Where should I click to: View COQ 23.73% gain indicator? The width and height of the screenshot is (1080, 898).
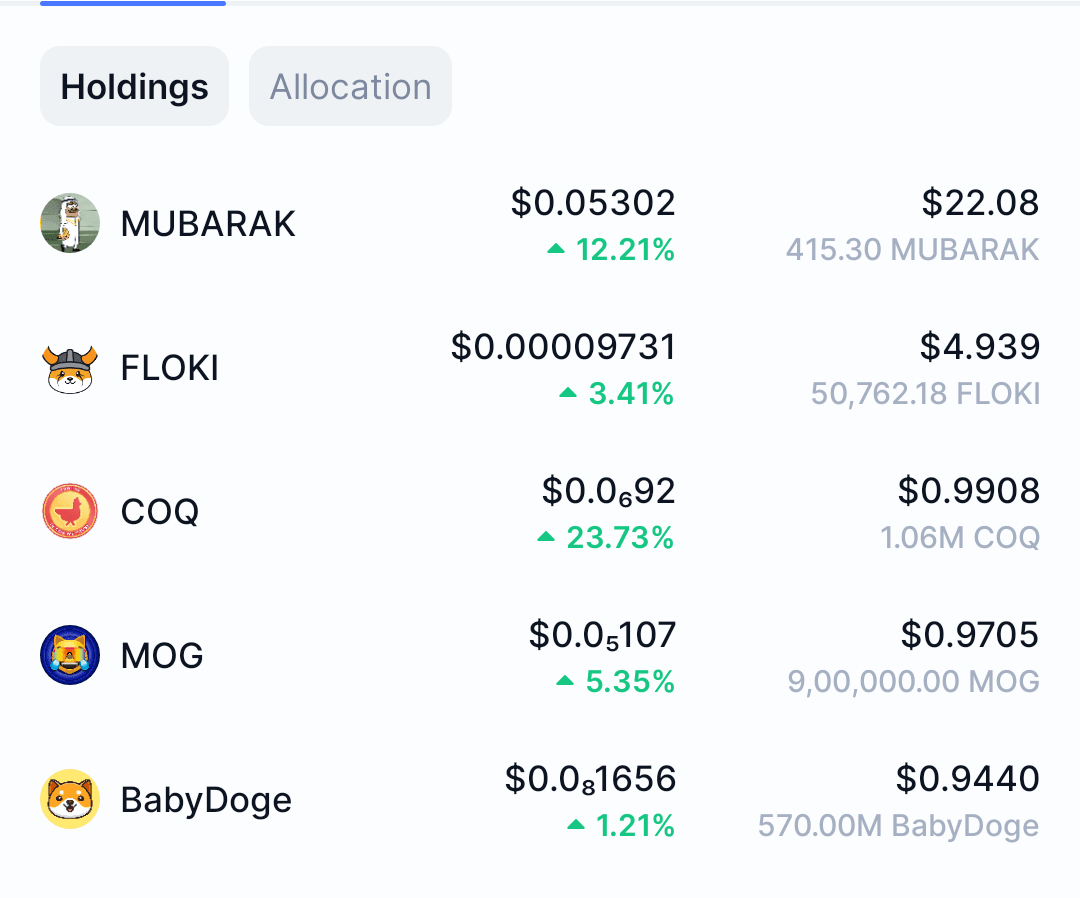coord(605,538)
